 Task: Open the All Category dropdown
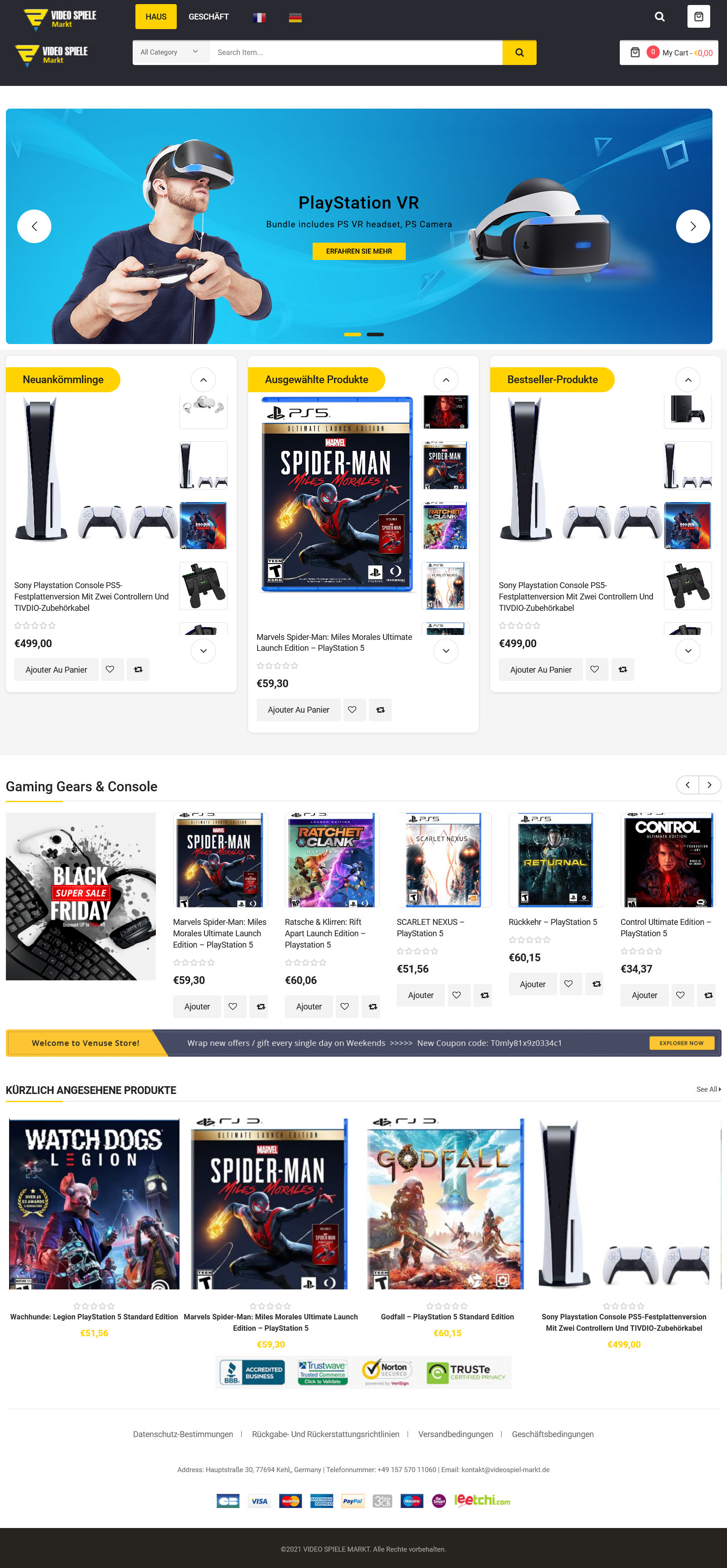[x=170, y=52]
